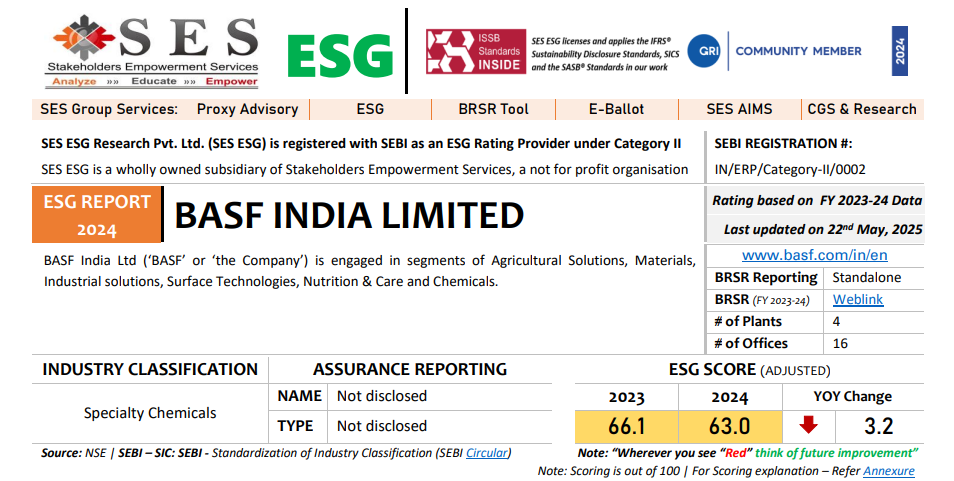Click the 2023 column header

[x=627, y=397]
